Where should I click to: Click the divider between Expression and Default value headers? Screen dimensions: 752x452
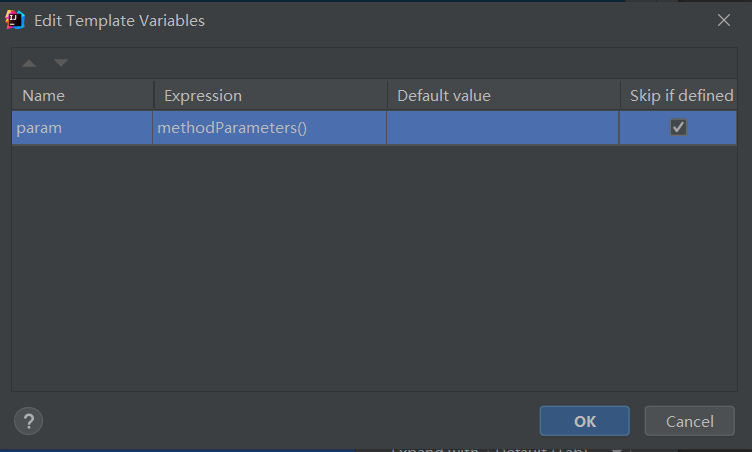(x=387, y=96)
